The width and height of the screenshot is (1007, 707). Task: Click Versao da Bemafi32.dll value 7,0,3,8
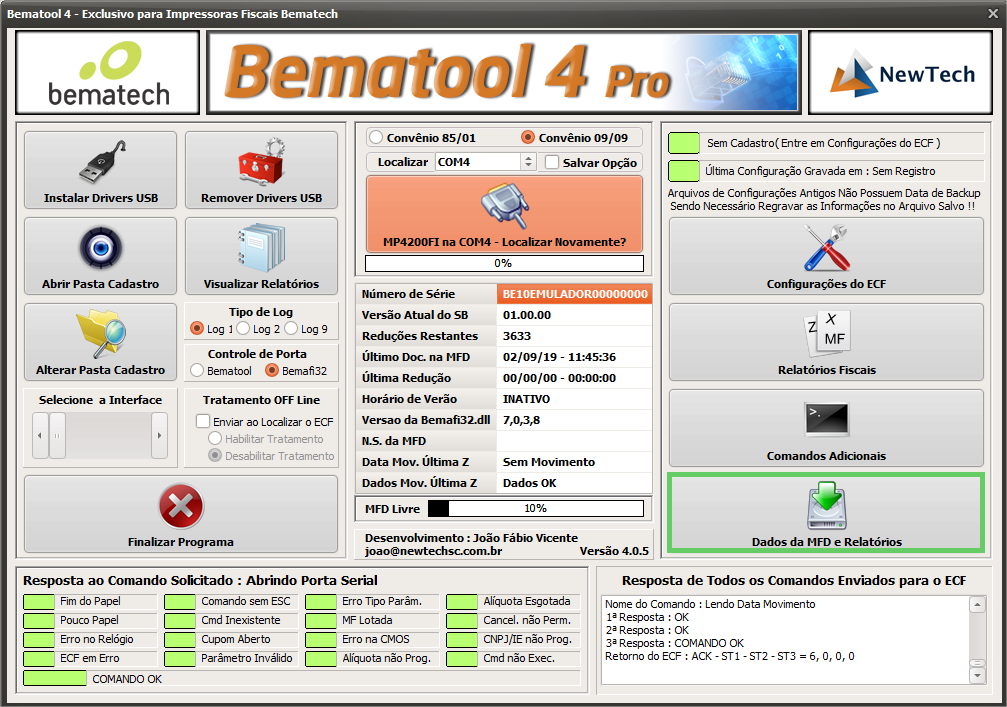[x=521, y=420]
